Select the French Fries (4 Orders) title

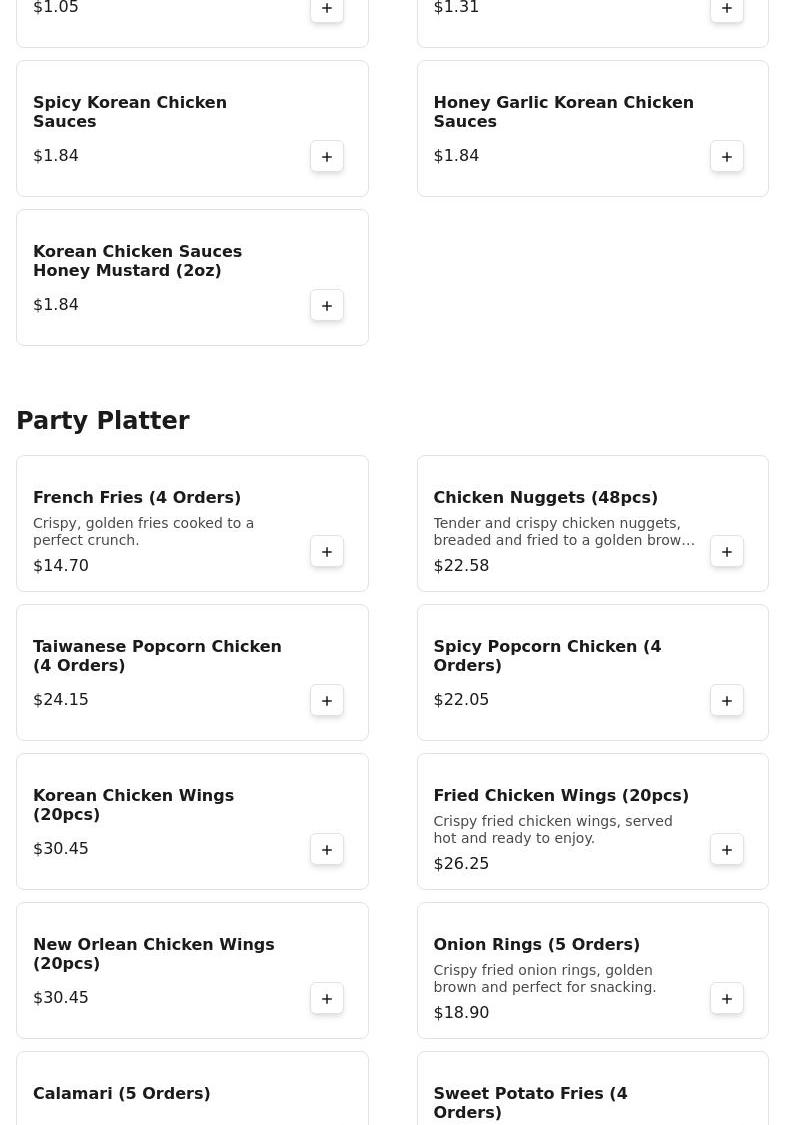(137, 497)
